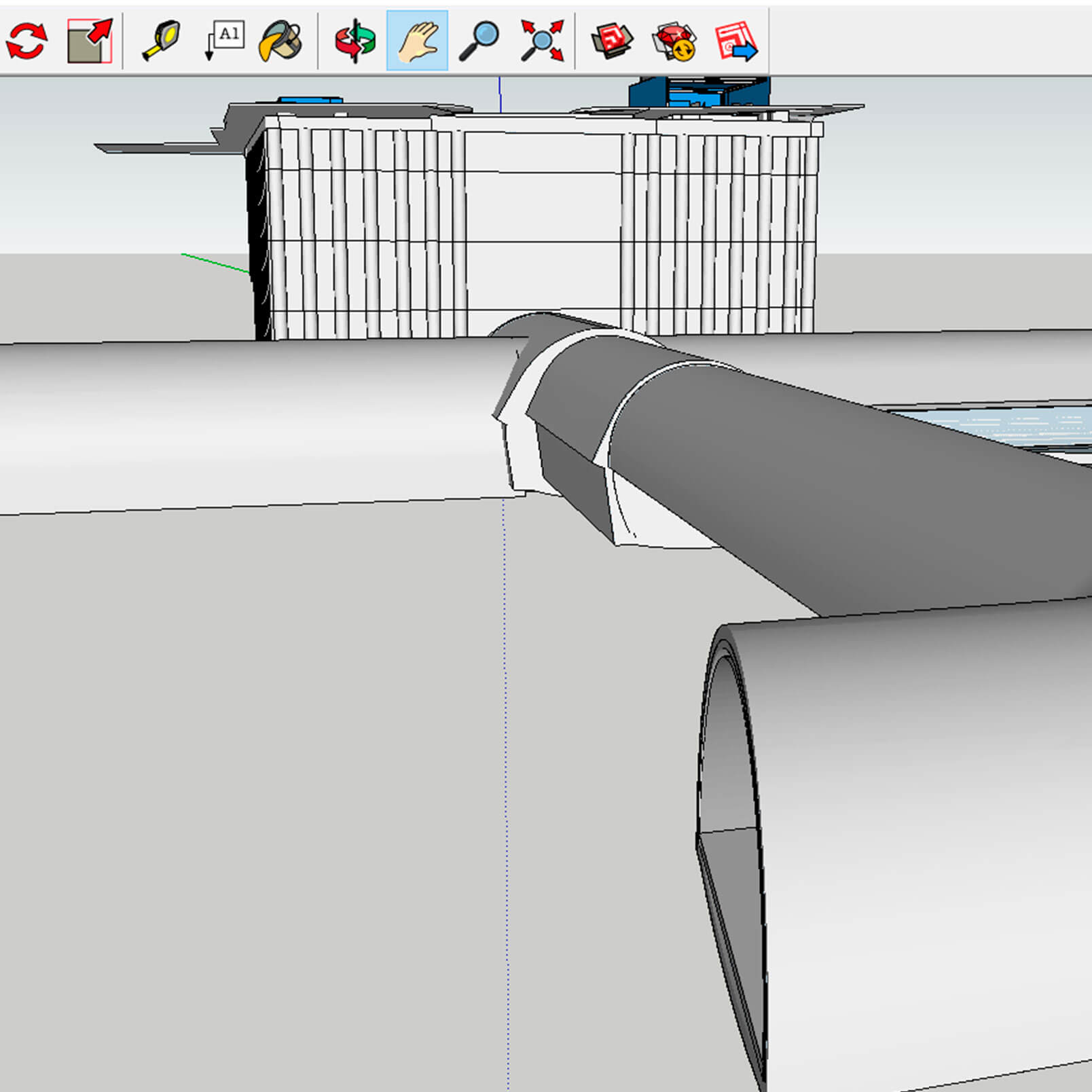
Task: Click the Send to LayOut icon
Action: click(x=736, y=41)
